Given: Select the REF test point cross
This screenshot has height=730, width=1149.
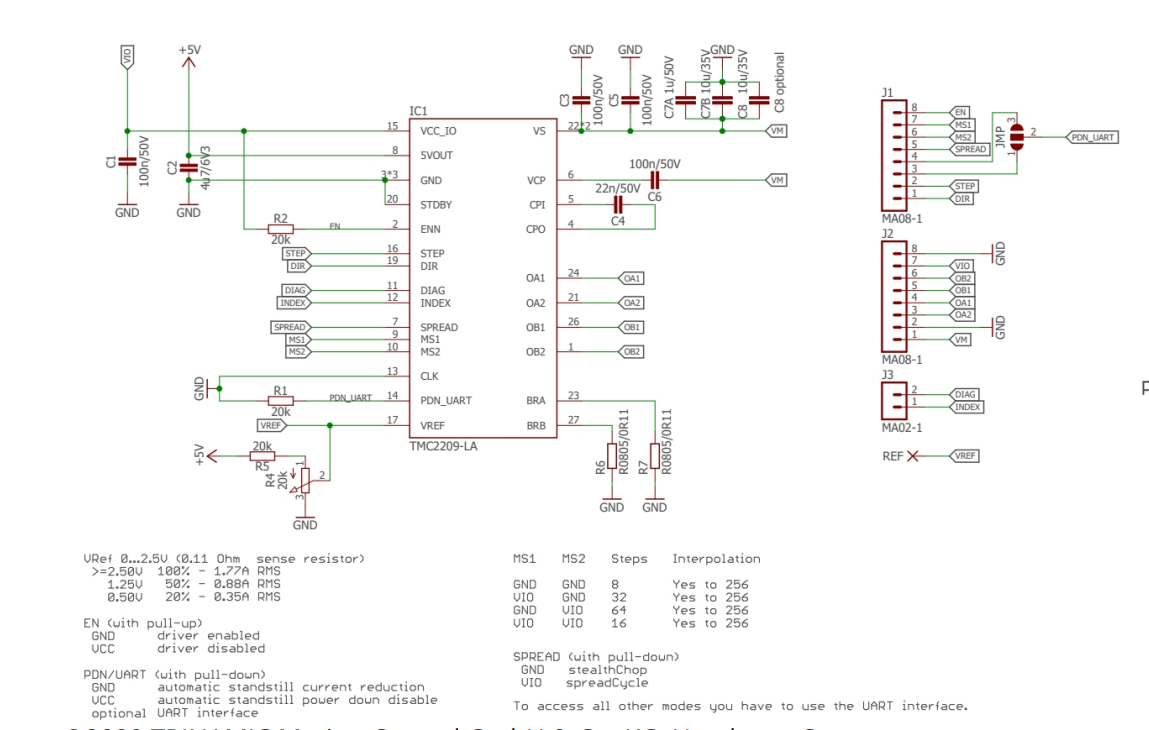Looking at the screenshot, I should [x=912, y=456].
